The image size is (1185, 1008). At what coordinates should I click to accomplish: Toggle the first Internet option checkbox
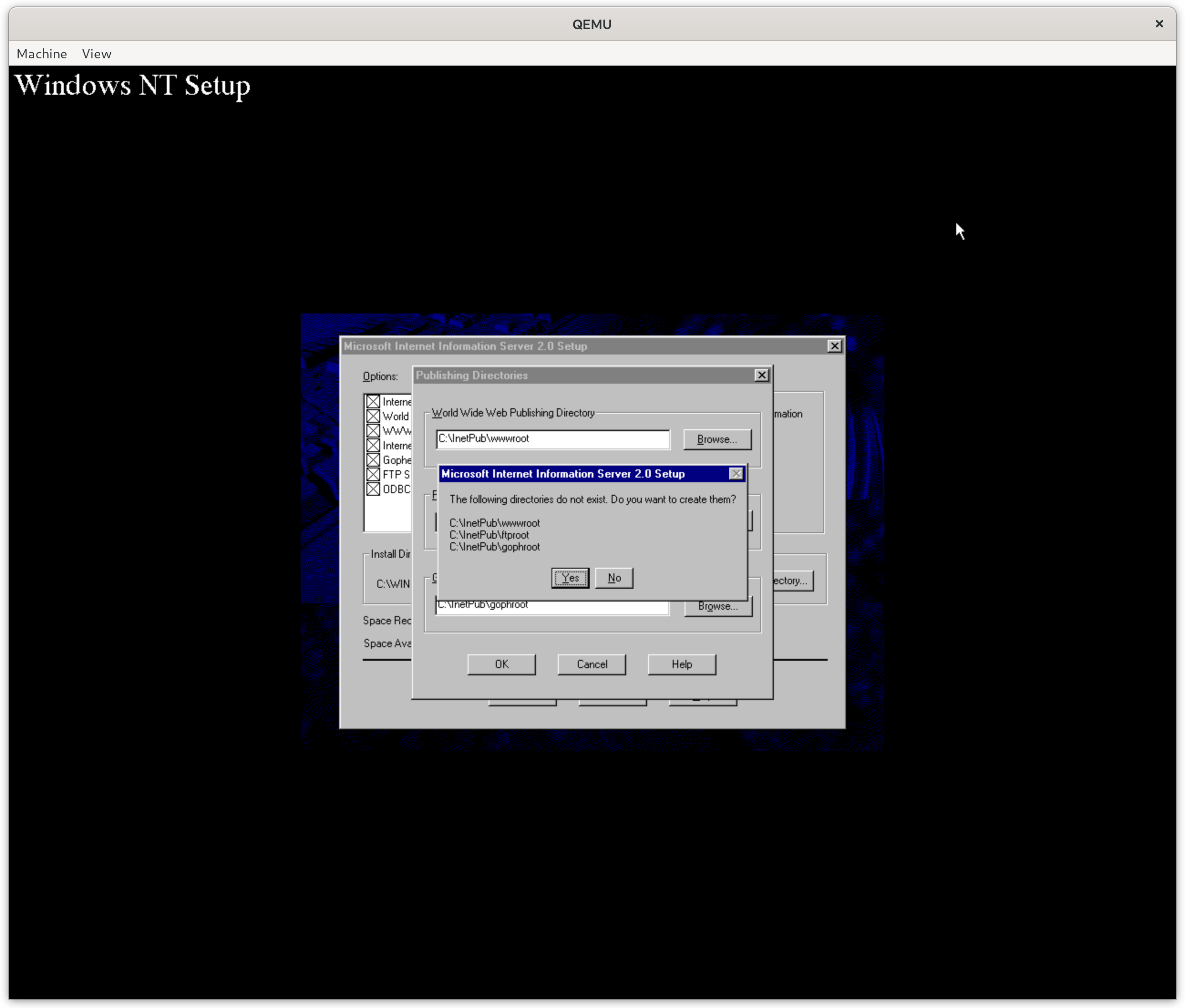373,402
